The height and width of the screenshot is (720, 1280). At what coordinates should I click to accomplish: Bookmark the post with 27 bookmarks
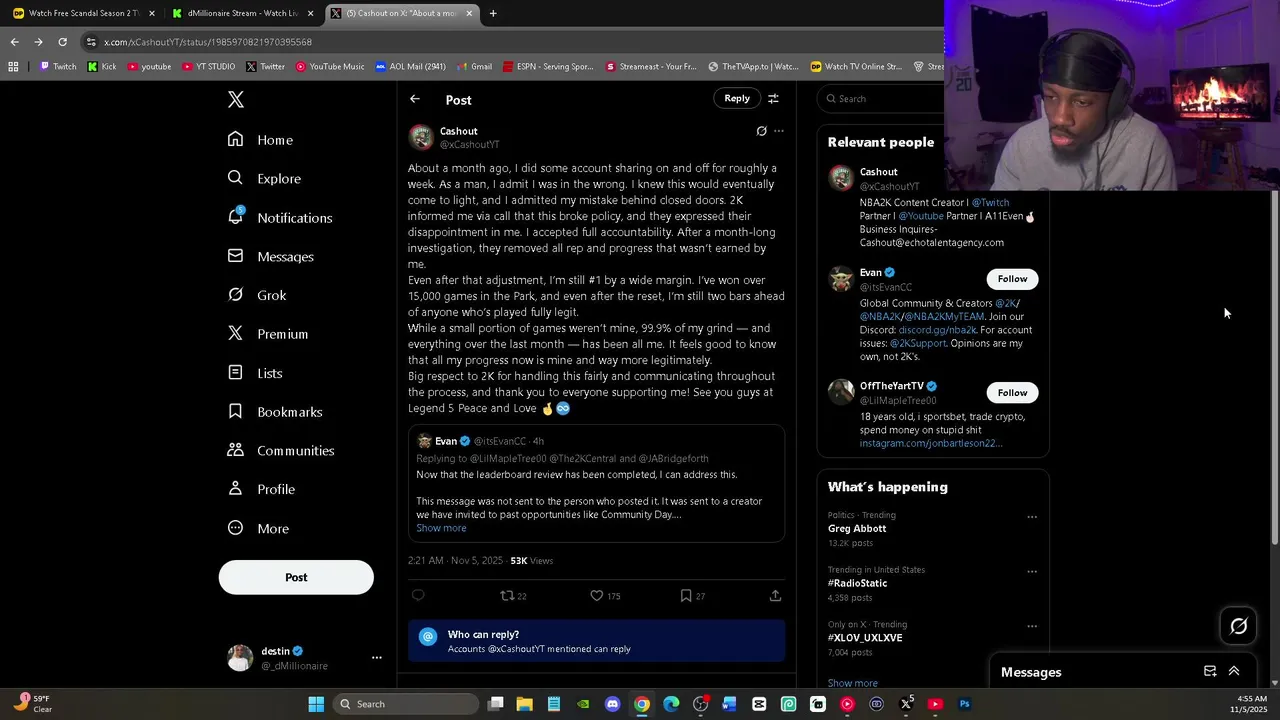[x=693, y=595]
